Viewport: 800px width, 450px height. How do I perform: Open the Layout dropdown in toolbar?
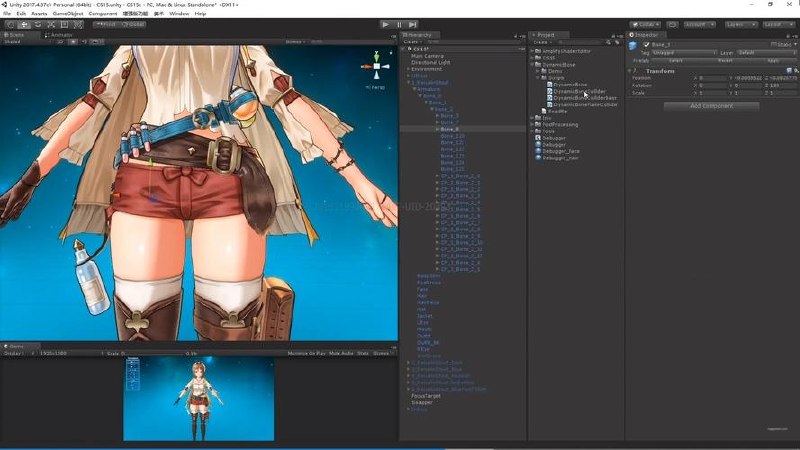click(779, 24)
